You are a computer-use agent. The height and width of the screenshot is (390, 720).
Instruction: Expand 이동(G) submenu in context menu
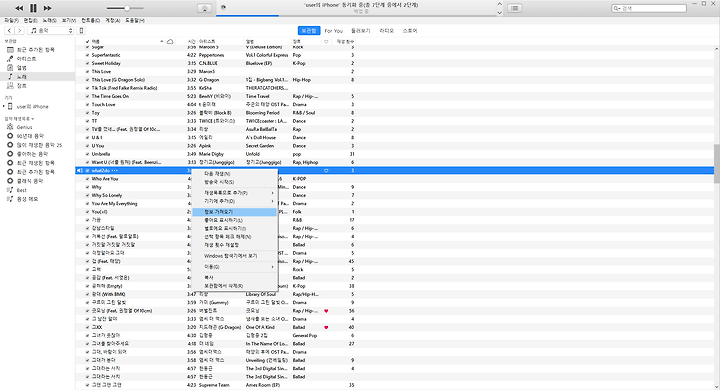tap(234, 266)
